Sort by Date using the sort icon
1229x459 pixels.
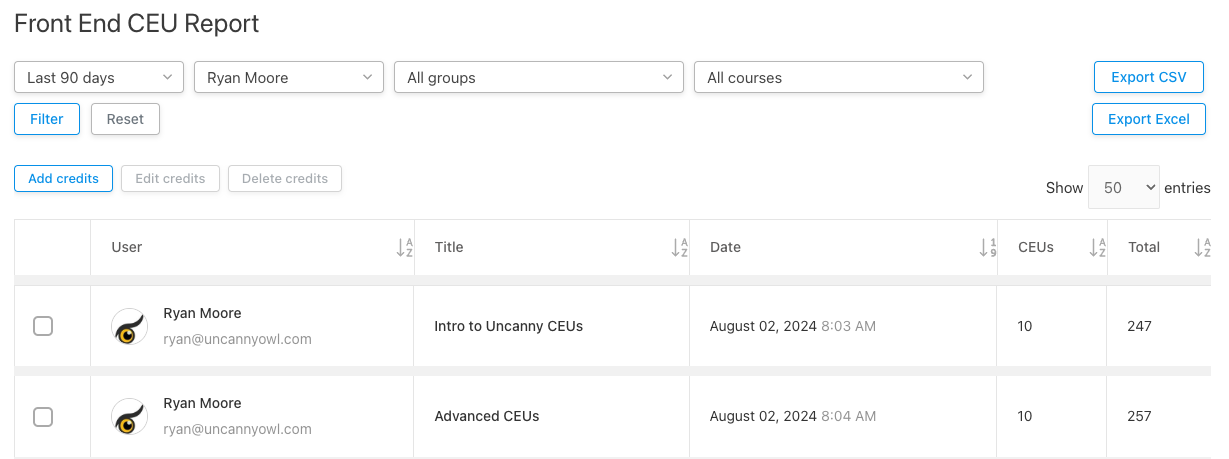click(x=988, y=248)
